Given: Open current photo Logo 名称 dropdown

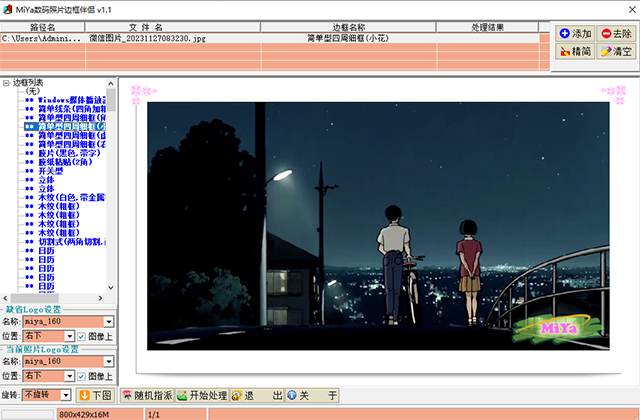Looking at the screenshot, I should [109, 362].
